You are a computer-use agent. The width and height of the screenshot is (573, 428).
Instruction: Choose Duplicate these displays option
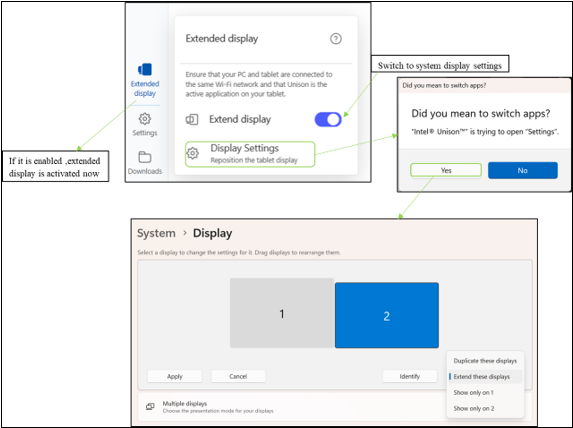(x=485, y=361)
